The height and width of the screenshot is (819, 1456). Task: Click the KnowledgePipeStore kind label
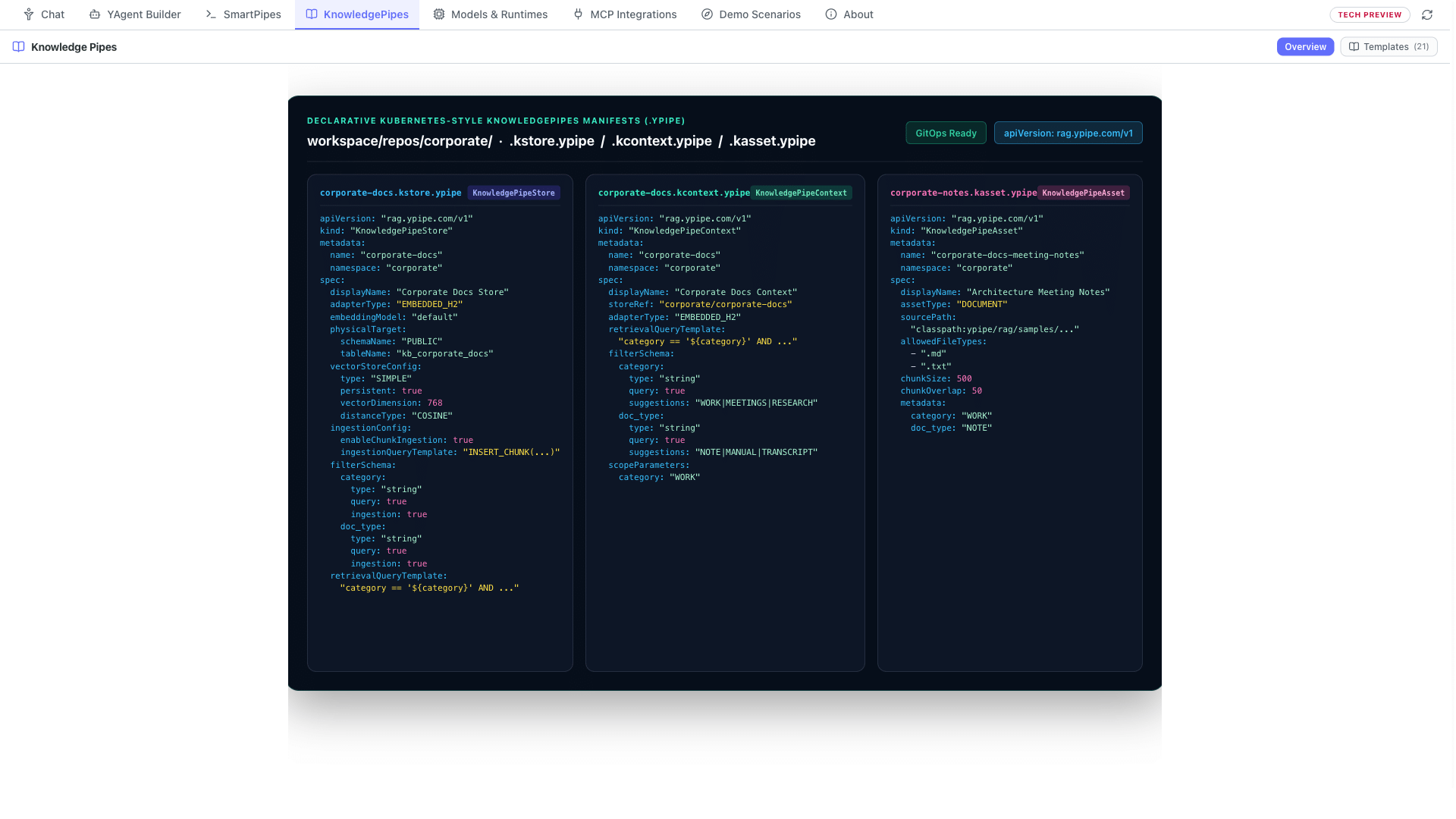(x=513, y=193)
